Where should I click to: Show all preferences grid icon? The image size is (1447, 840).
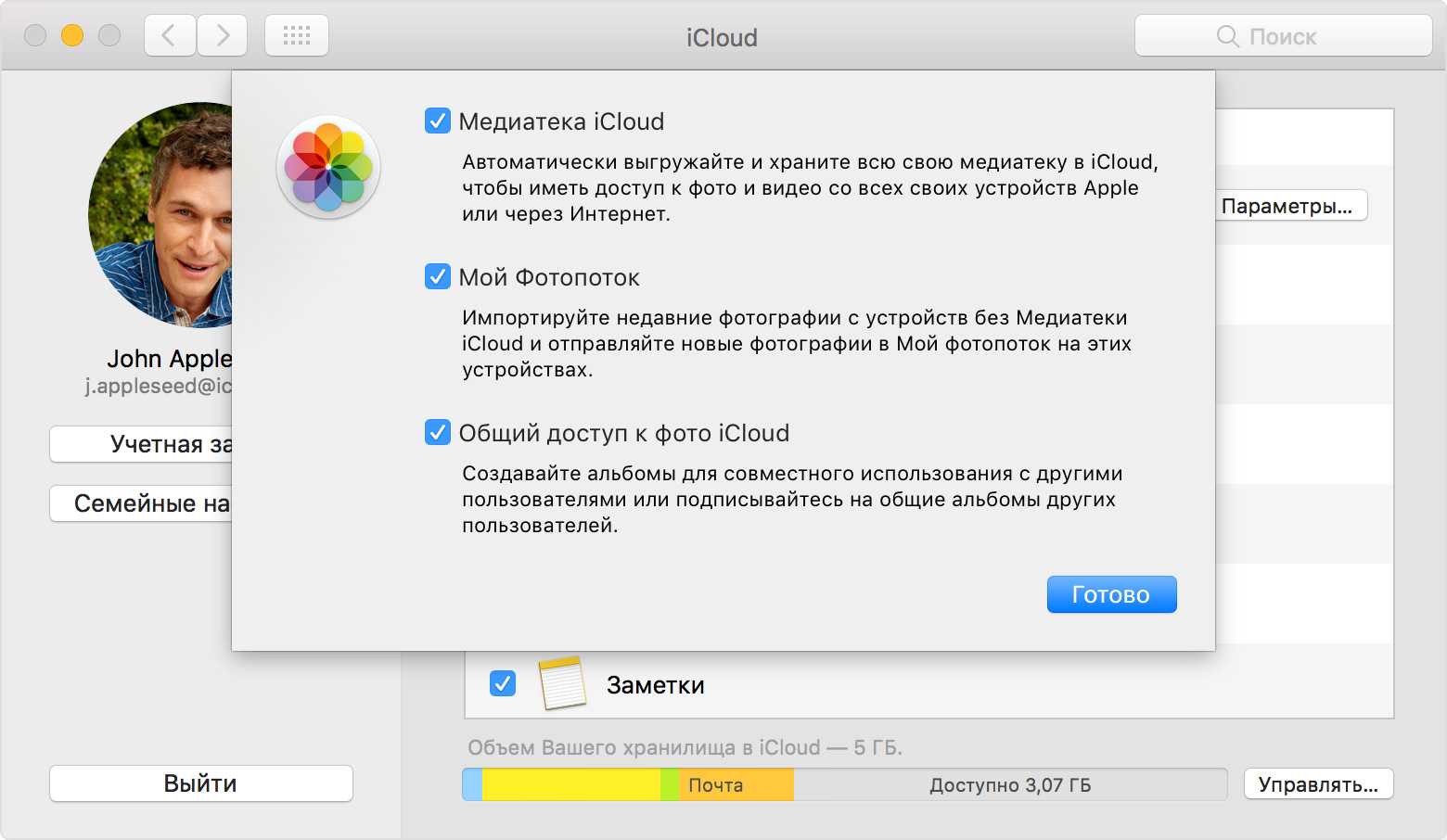[297, 36]
